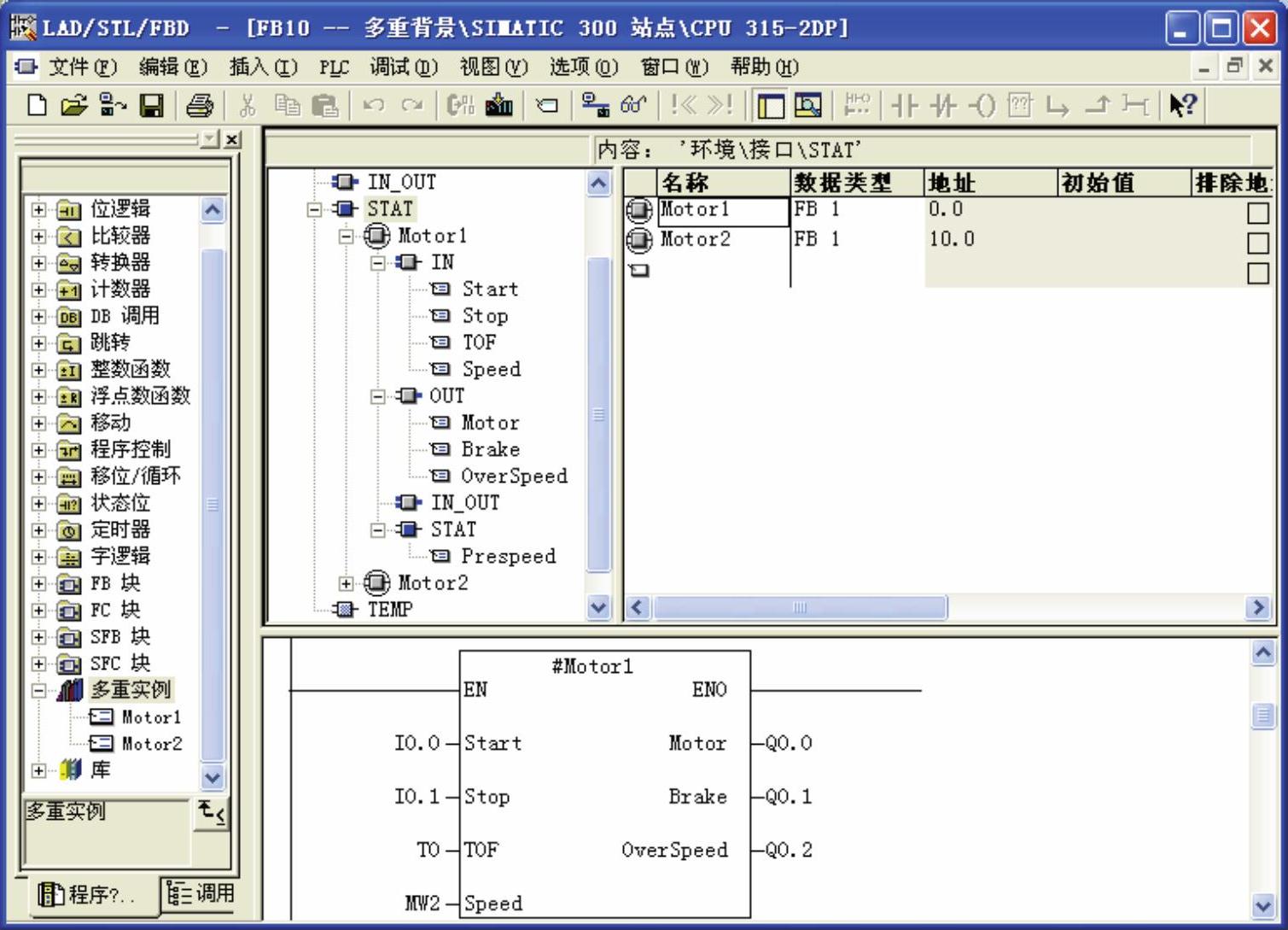Open the 文件(F) menu
The height and width of the screenshot is (930, 1288).
pyautogui.click(x=82, y=67)
